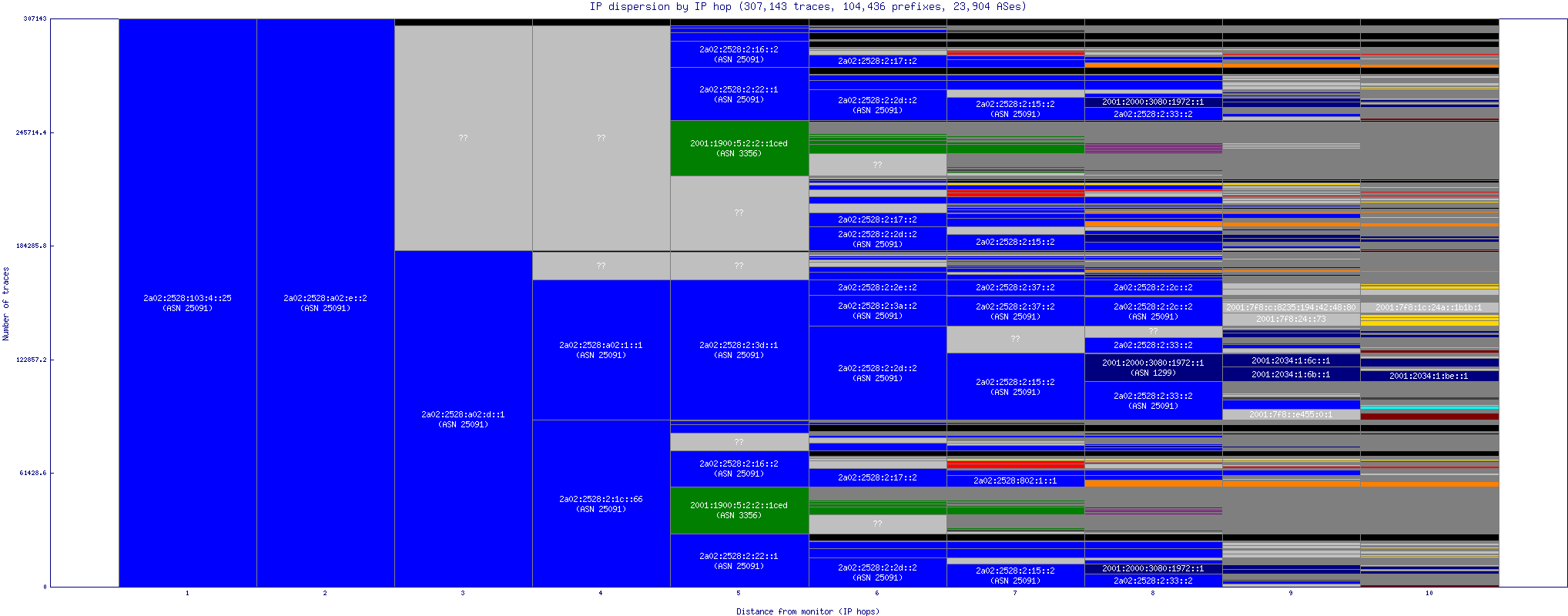1568x616 pixels.
Task: Click the x-axis tick label 1
Action: click(x=187, y=593)
